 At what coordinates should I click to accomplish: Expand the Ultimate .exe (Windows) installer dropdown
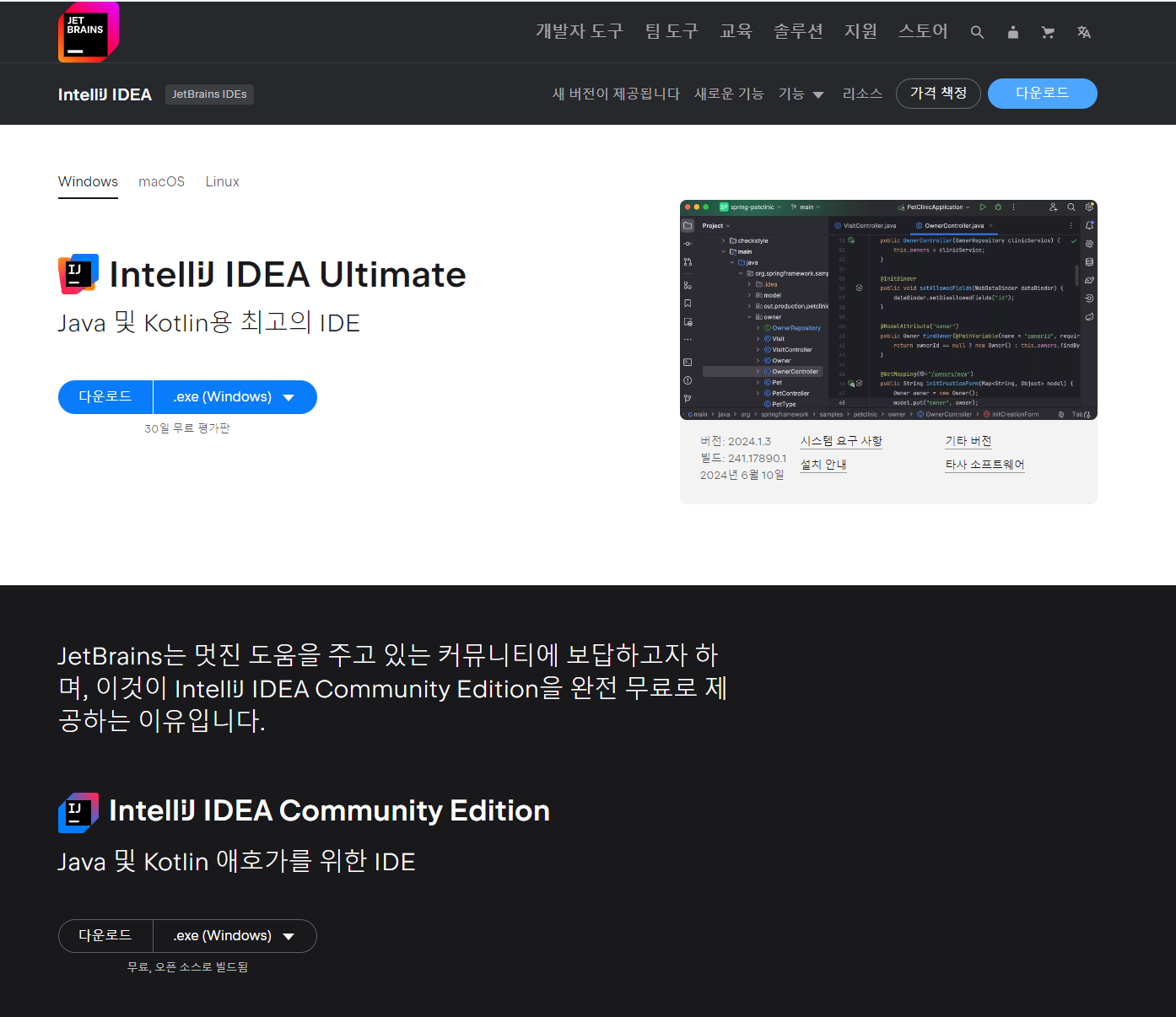(x=235, y=397)
